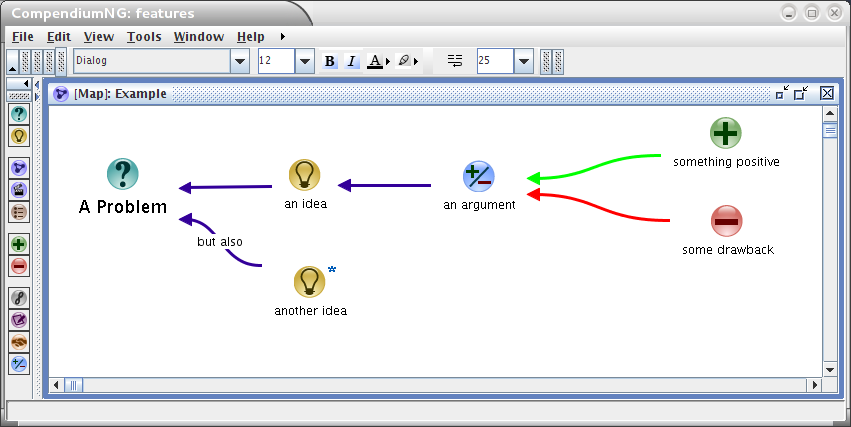This screenshot has height=427, width=851.
Task: Click the 'some drawback' minus node
Action: click(x=726, y=221)
